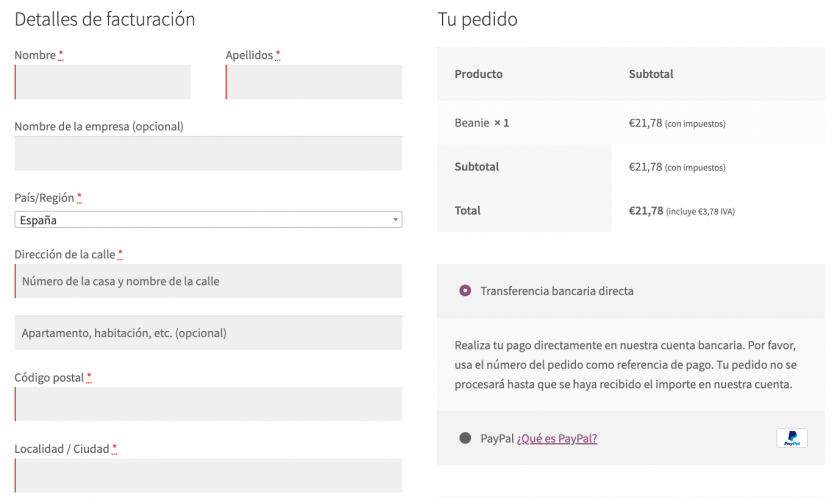Click the PayPal logo icon
The image size is (840, 498).
(791, 438)
